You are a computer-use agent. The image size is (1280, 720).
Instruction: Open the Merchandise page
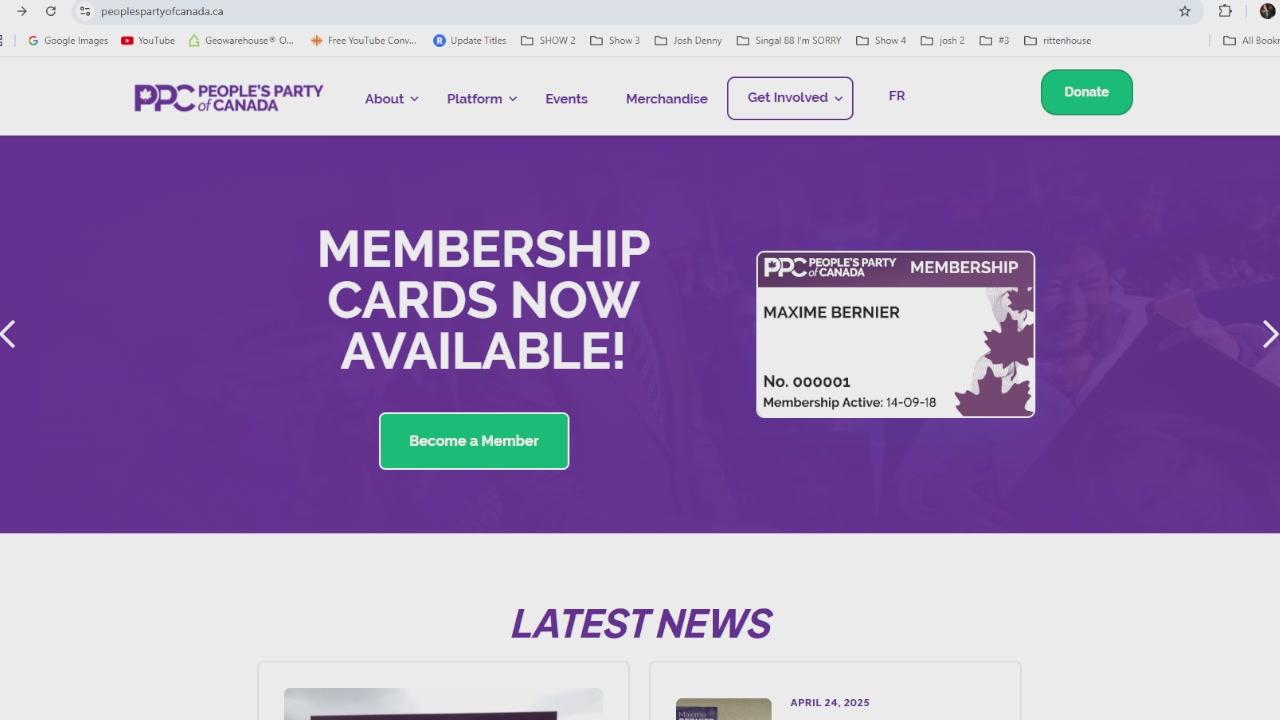click(667, 99)
